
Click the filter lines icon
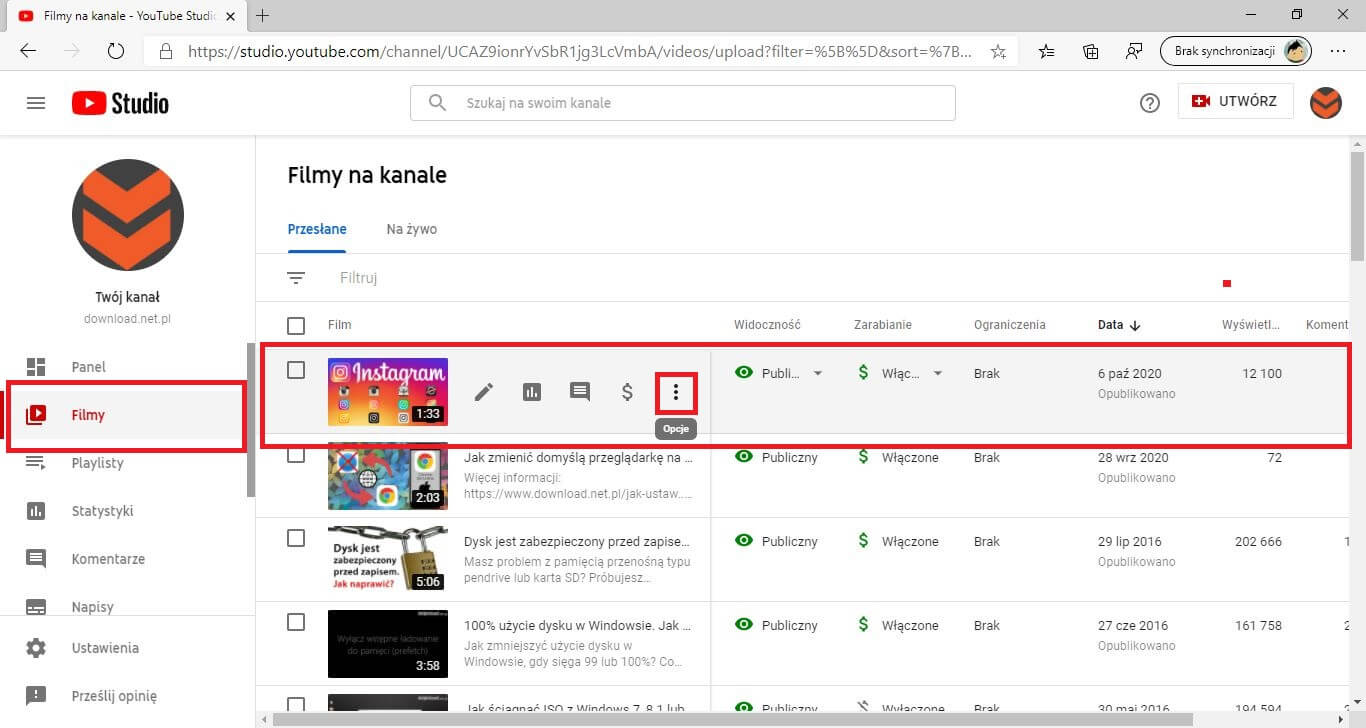tap(296, 278)
